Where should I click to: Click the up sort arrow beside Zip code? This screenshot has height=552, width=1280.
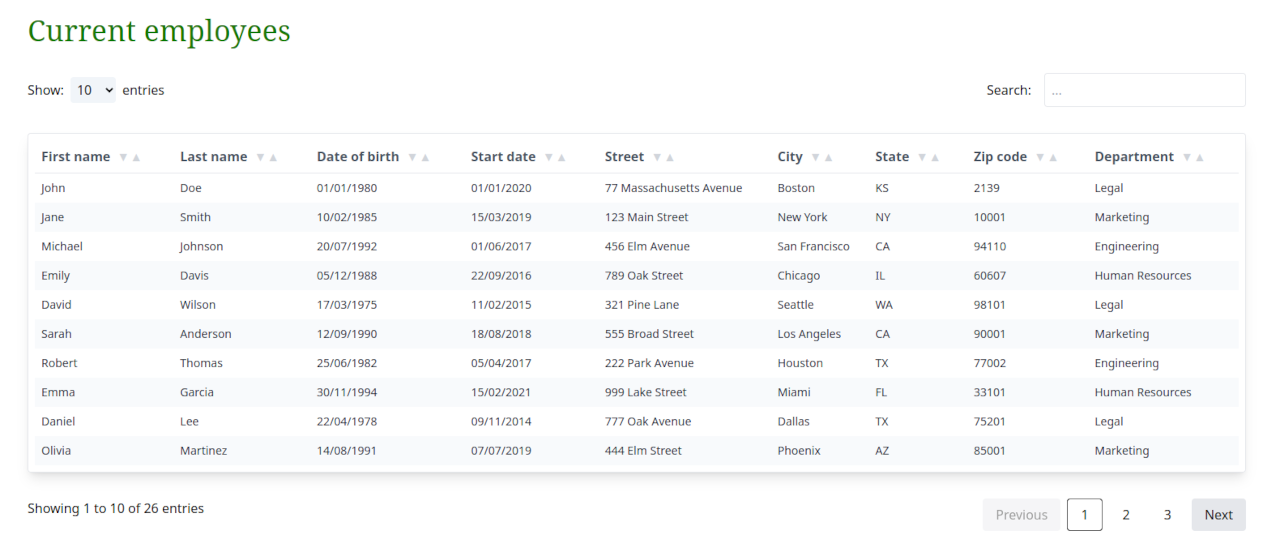[1053, 158]
